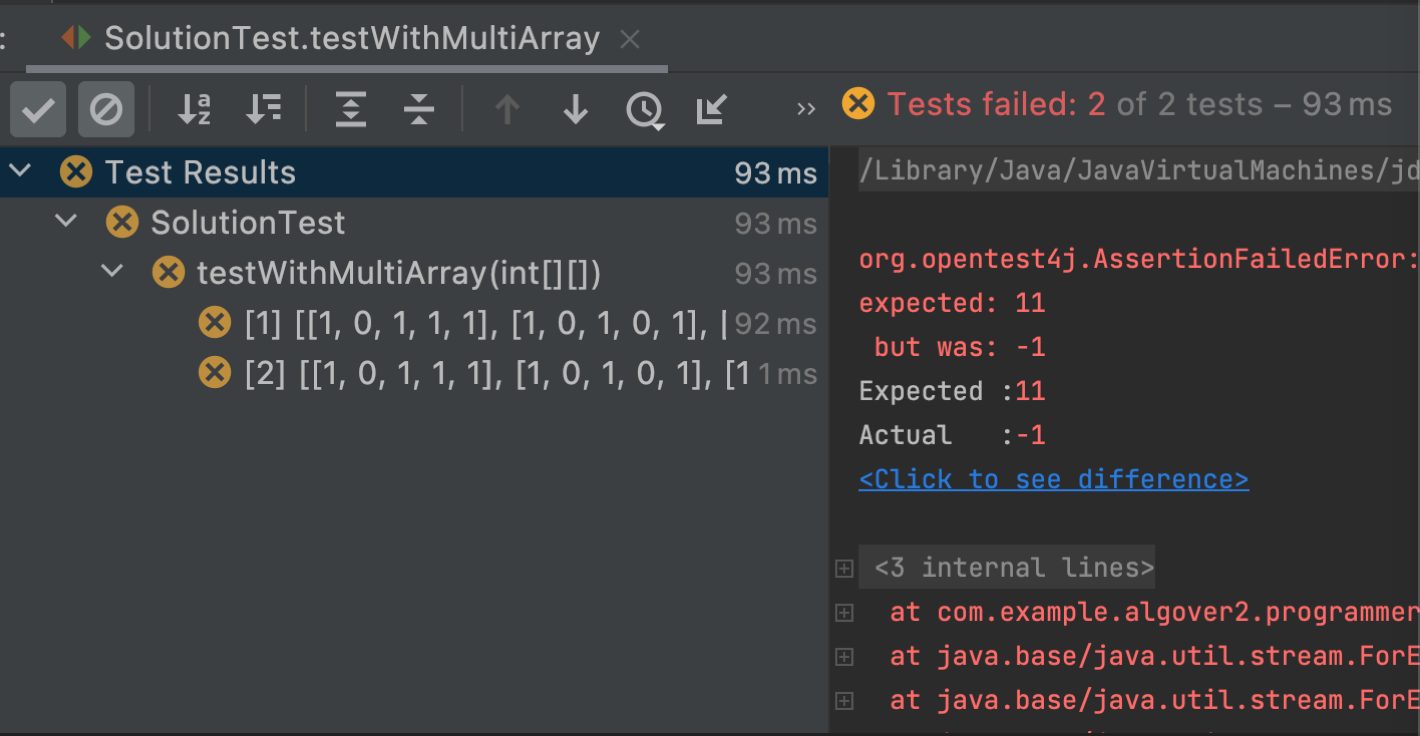Expand all test nodes
The image size is (1420, 736).
[350, 109]
